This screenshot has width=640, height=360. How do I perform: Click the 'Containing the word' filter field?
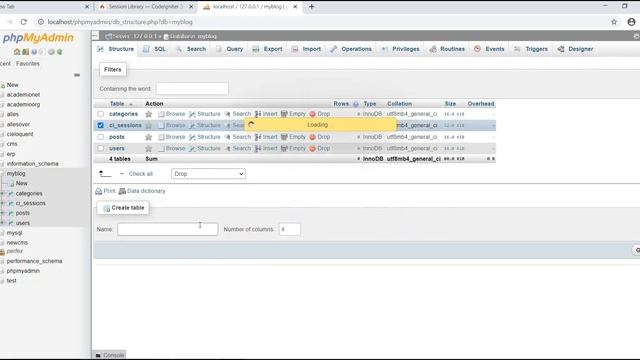pyautogui.click(x=192, y=89)
